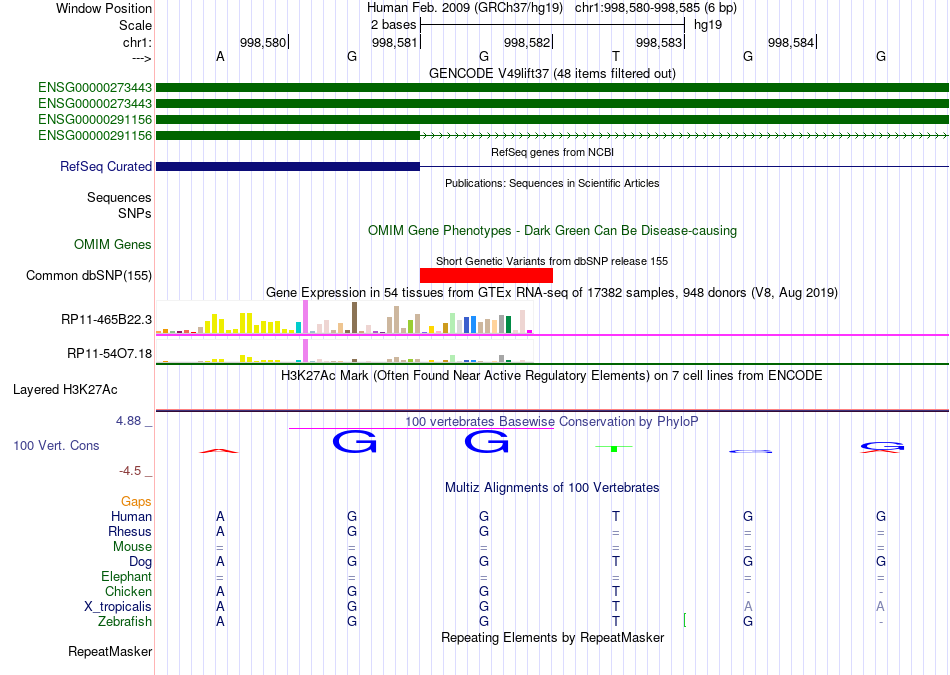
Task: Click the Scale track label
Action: (x=135, y=25)
